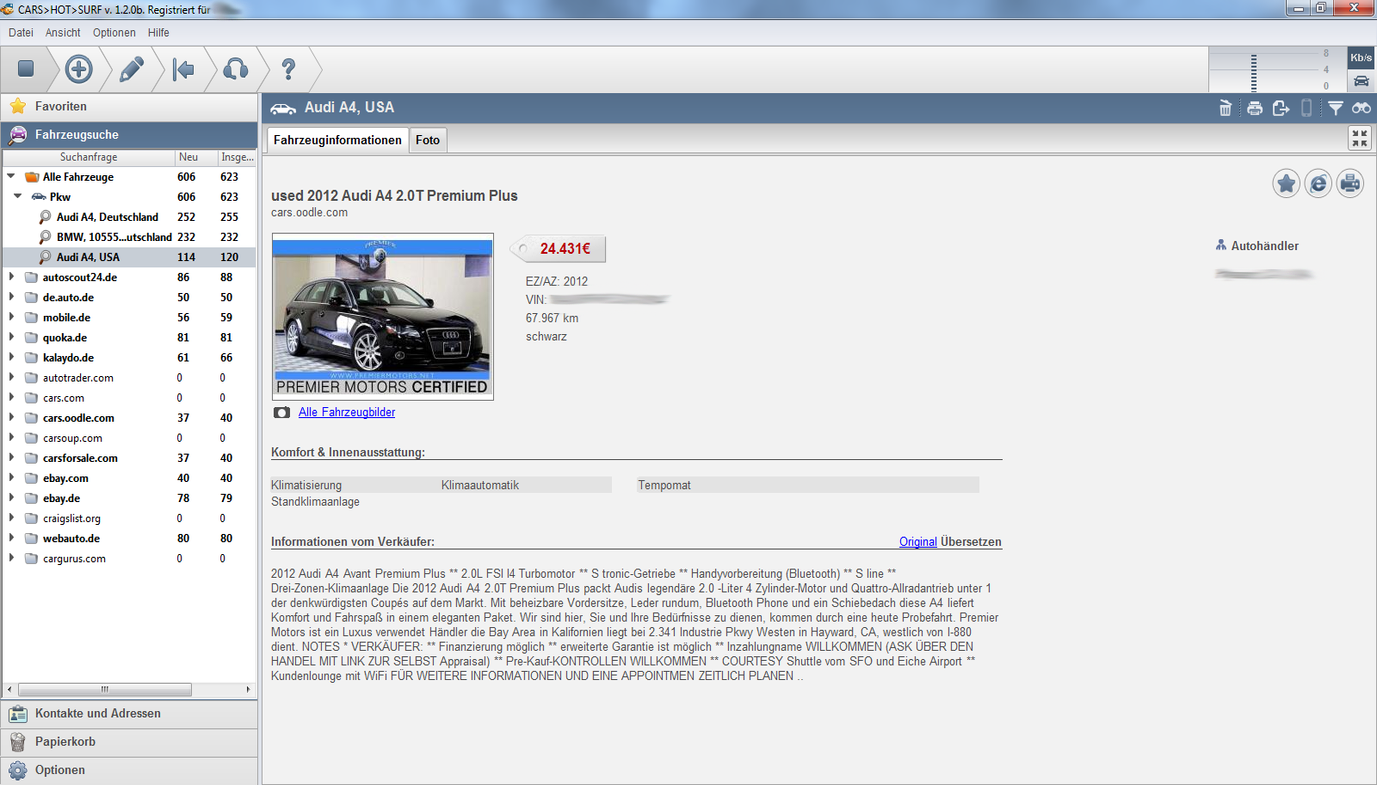
Task: Open help with the question mark icon
Action: point(288,69)
